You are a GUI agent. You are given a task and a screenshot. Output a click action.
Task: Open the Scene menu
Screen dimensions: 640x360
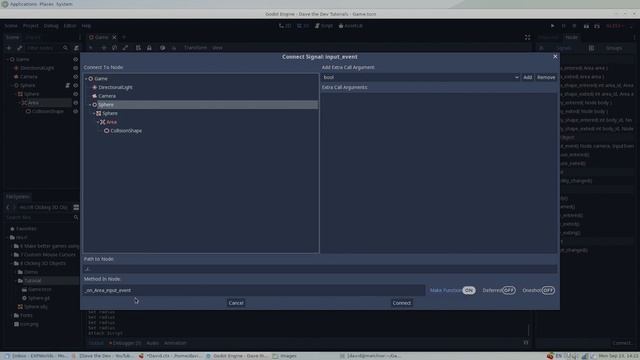[x=11, y=26]
